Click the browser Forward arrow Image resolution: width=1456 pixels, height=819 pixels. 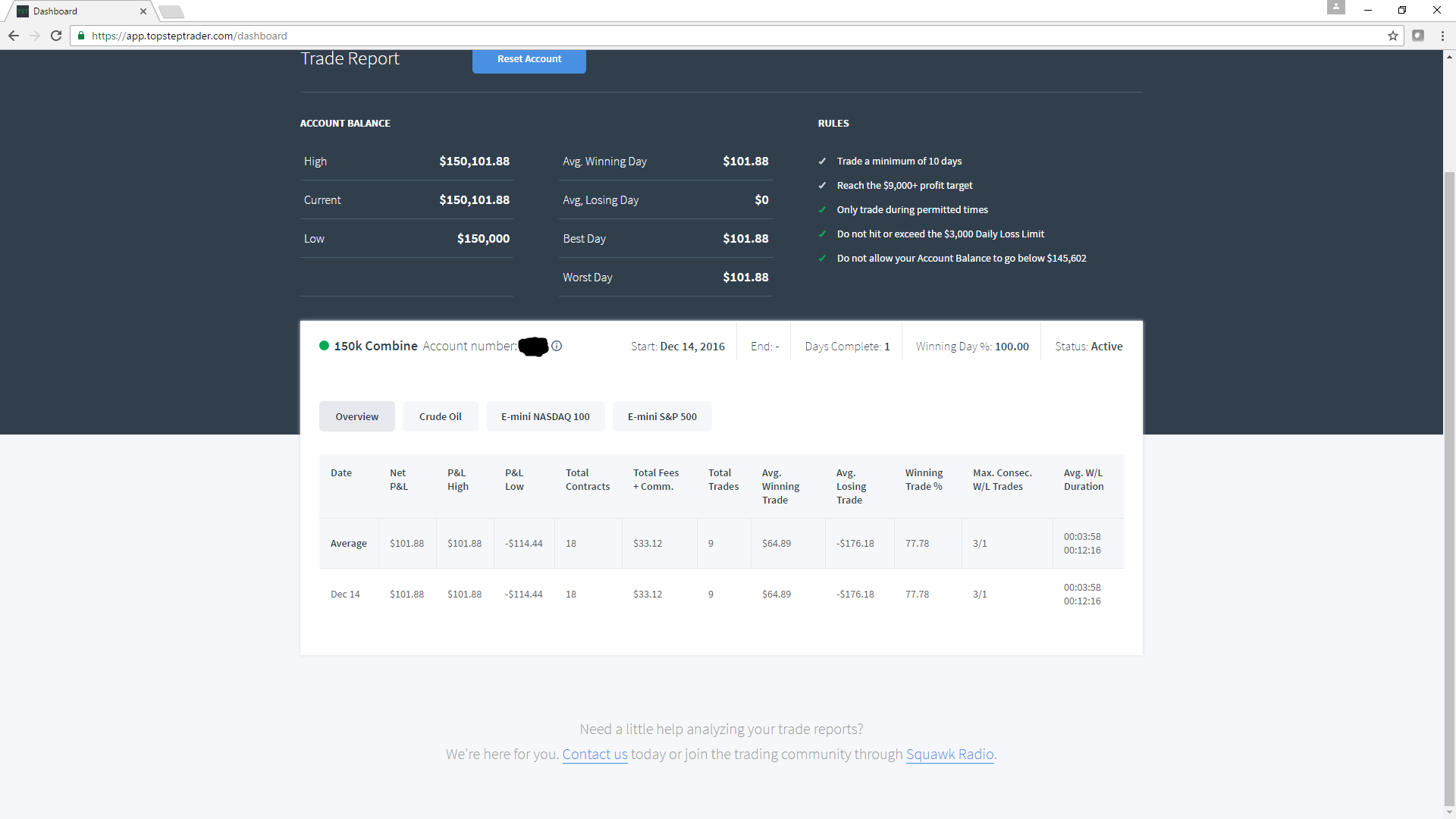35,36
